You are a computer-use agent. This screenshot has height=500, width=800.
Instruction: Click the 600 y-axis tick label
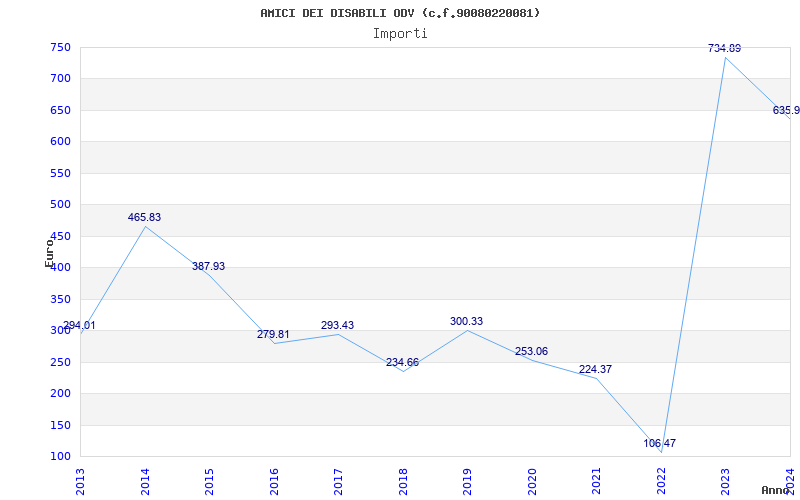point(60,141)
